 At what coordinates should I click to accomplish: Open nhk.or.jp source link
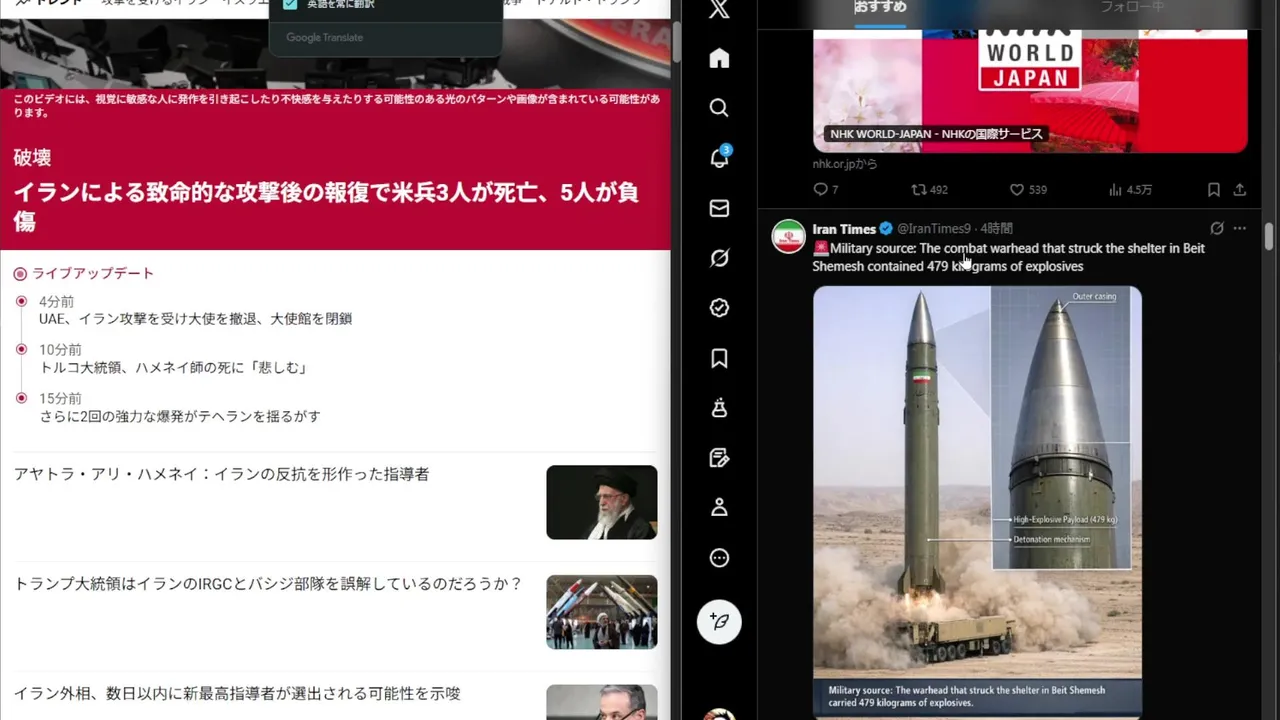pos(845,164)
